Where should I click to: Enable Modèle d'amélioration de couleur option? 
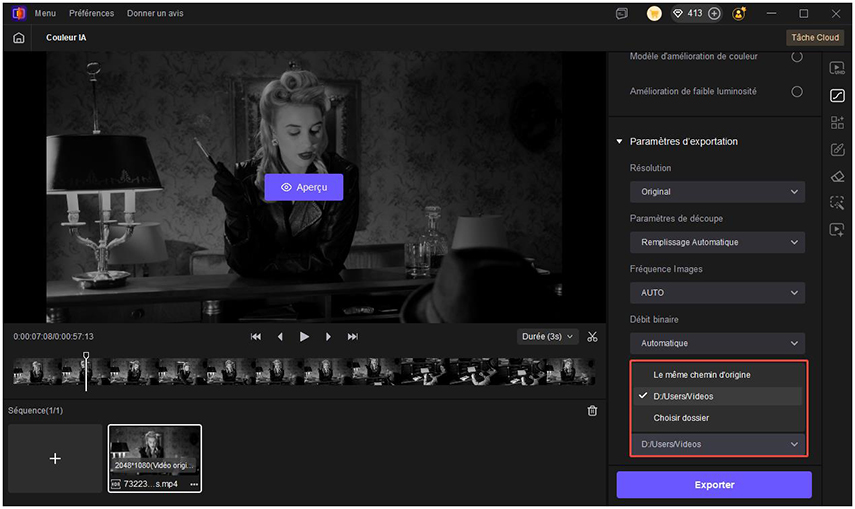tap(797, 57)
